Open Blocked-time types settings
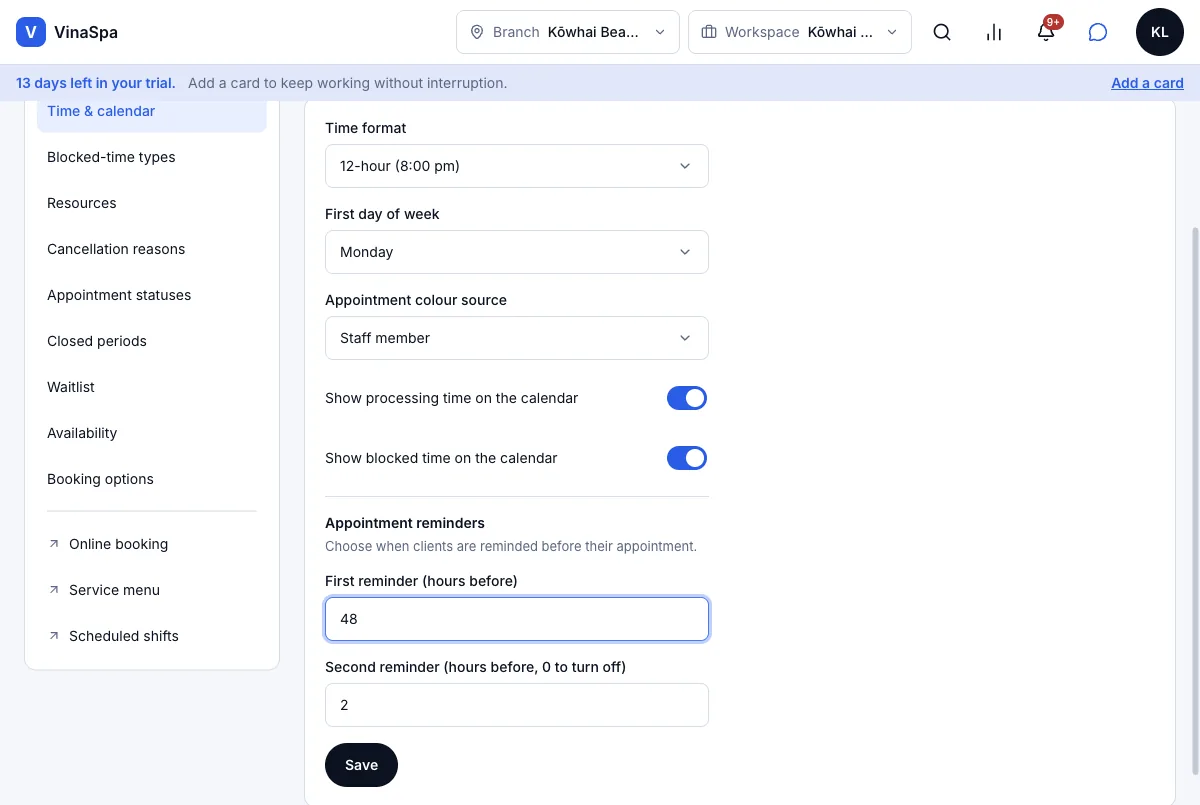Viewport: 1200px width, 805px height. click(x=152, y=157)
